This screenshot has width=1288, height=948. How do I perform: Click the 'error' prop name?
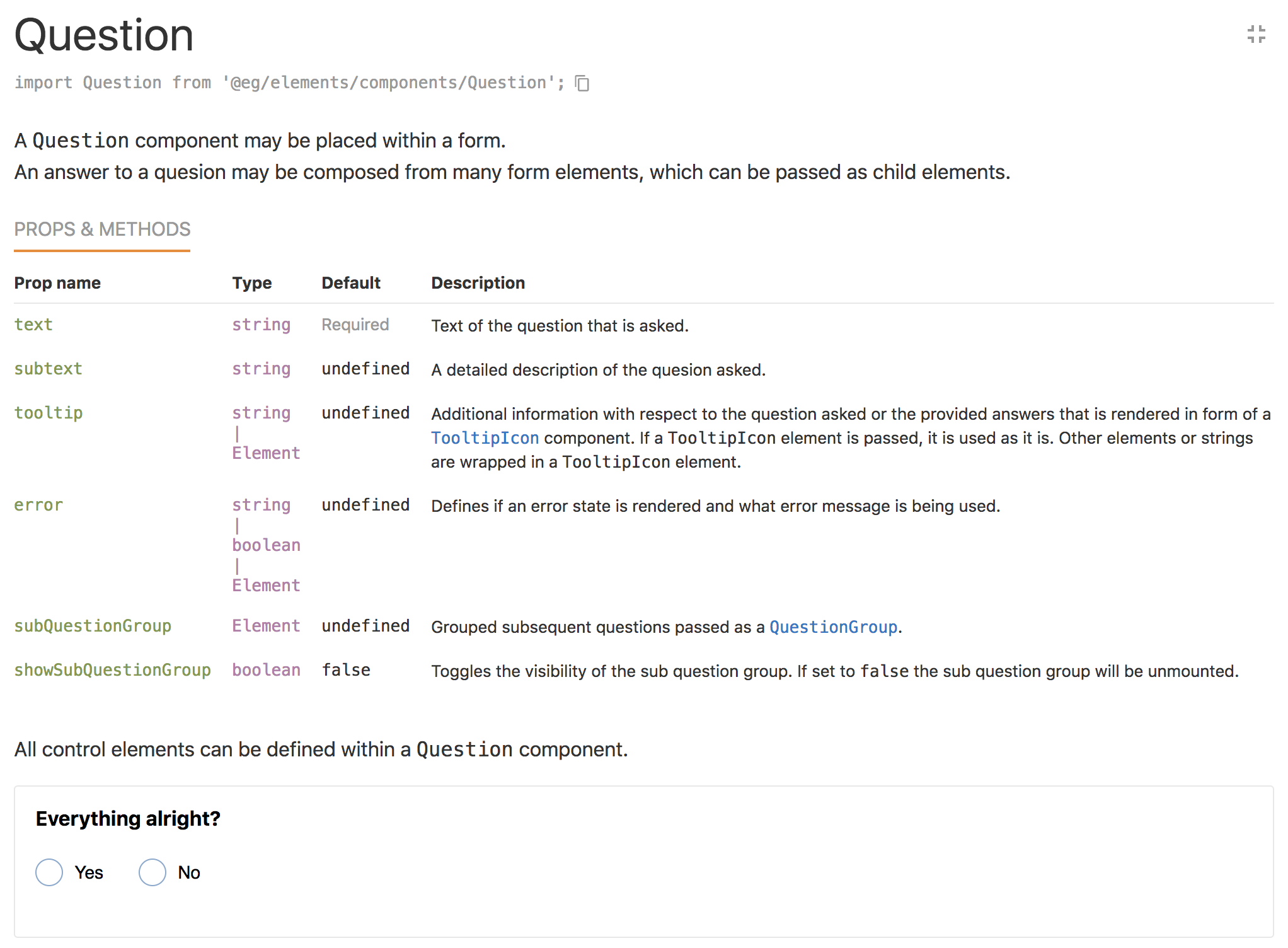38,505
